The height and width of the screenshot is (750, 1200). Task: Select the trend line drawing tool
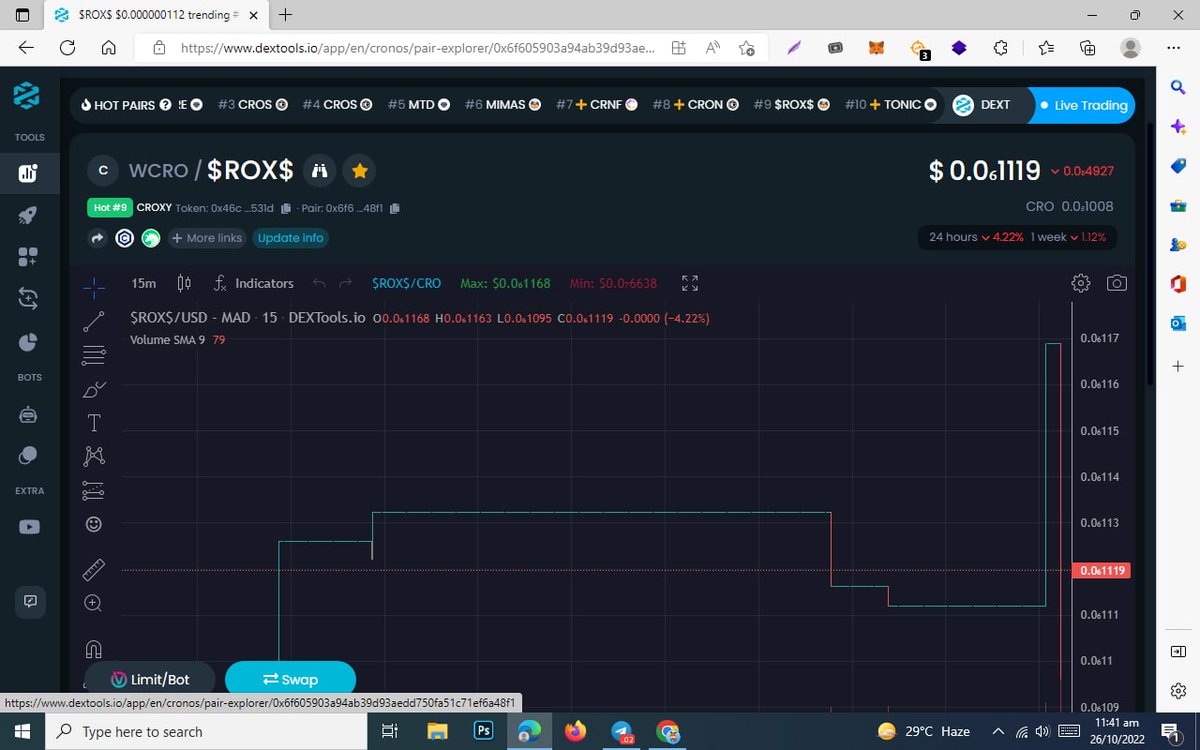click(93, 321)
